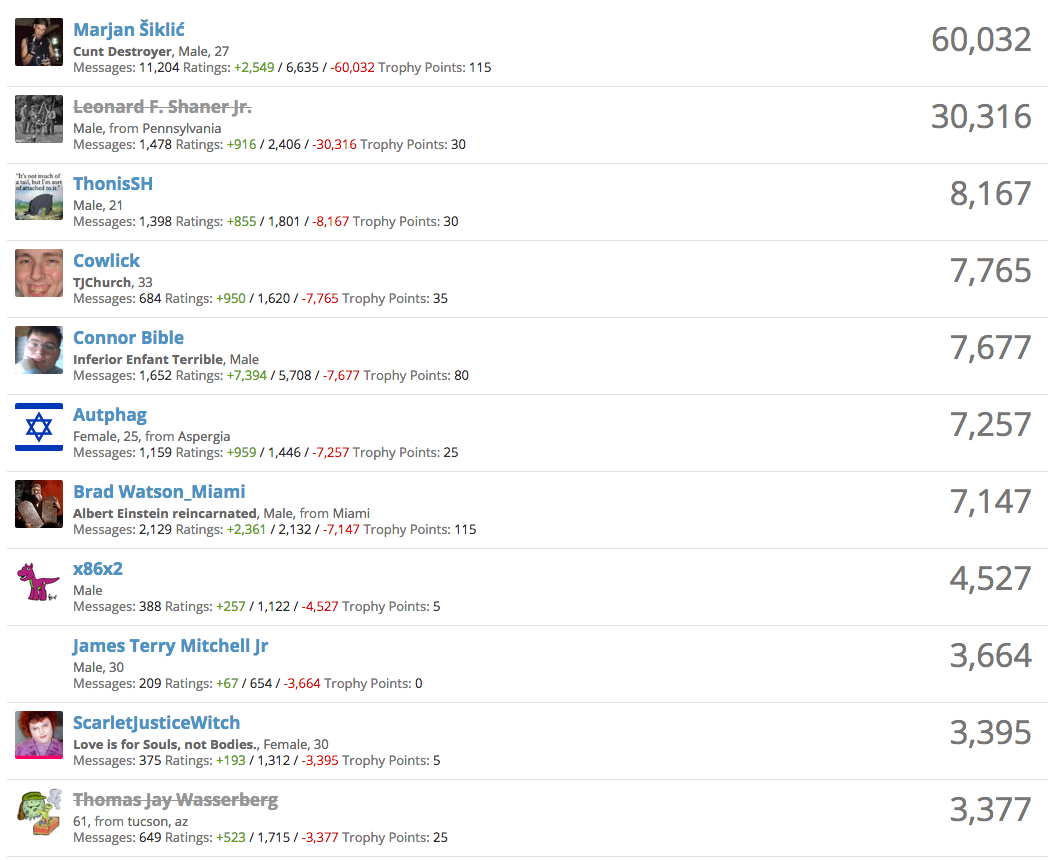Click Brad Watson_Miami's avatar image
Screen dimensions: 1051x860
pyautogui.click(x=39, y=505)
